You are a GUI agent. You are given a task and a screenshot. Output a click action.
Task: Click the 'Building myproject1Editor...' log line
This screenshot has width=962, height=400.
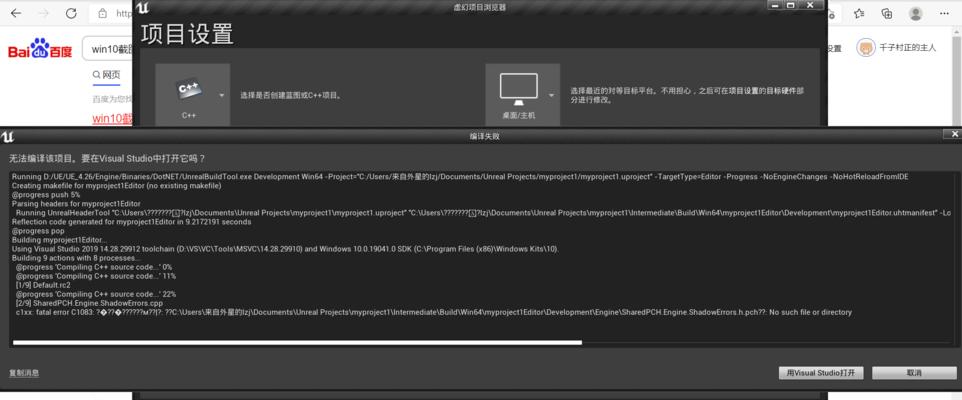[x=58, y=240]
